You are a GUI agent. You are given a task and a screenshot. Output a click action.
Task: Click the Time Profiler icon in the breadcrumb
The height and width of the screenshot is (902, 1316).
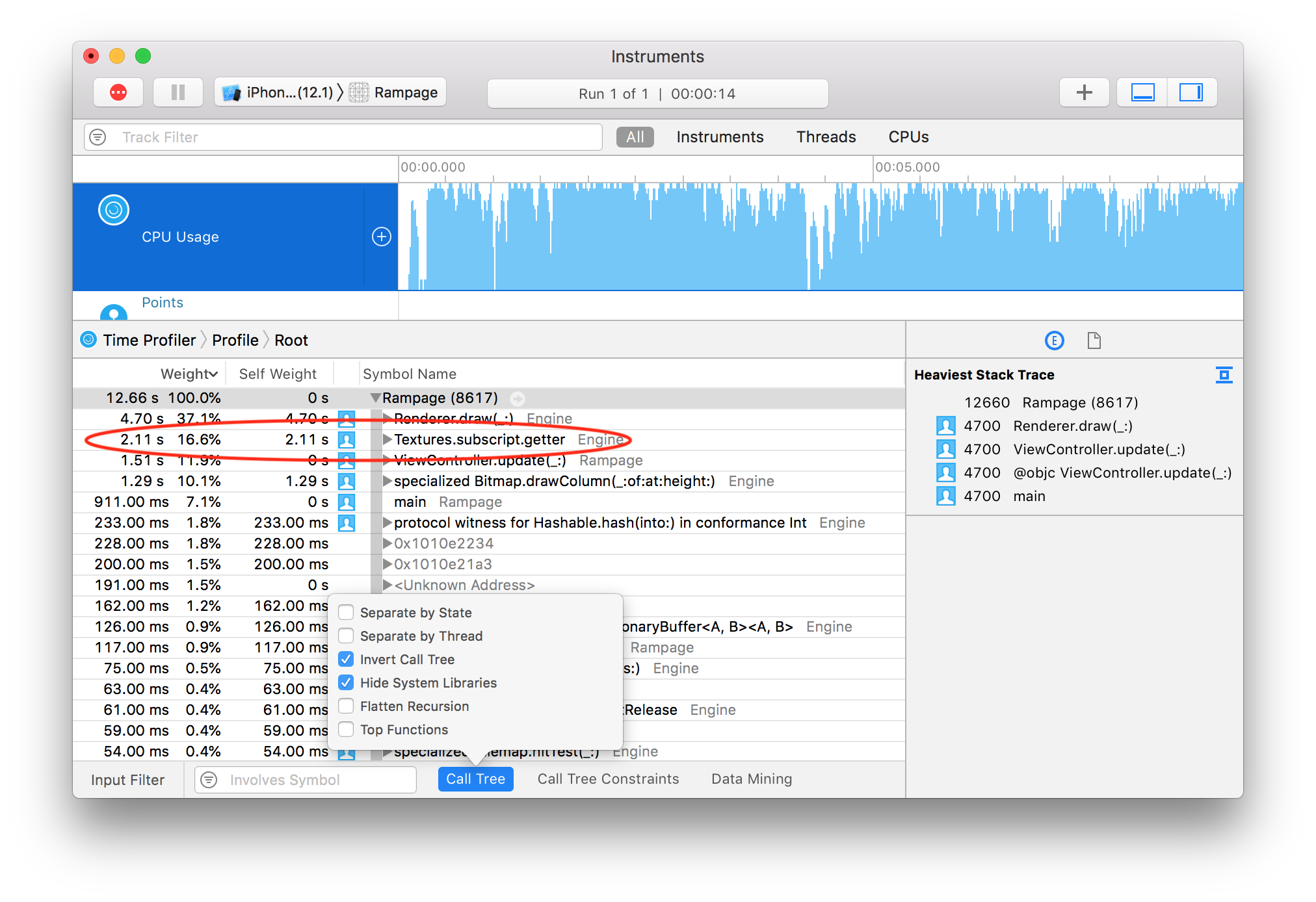tap(88, 340)
